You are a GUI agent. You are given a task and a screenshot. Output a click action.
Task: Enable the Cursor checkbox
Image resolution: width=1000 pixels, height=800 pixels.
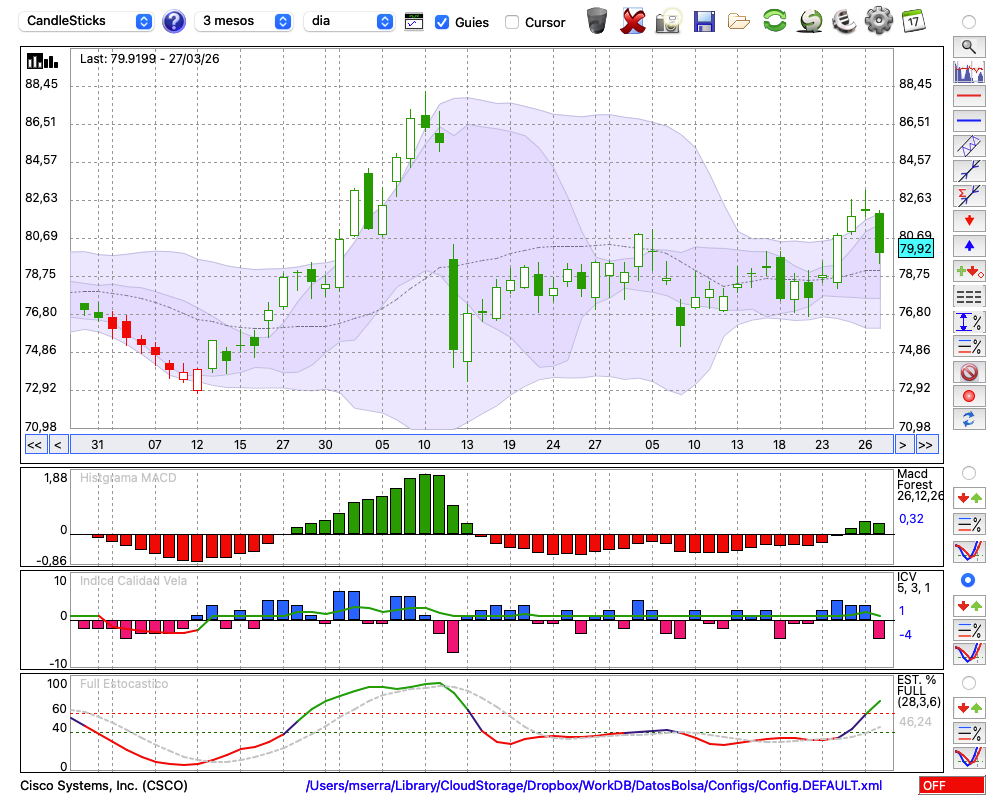tap(512, 22)
